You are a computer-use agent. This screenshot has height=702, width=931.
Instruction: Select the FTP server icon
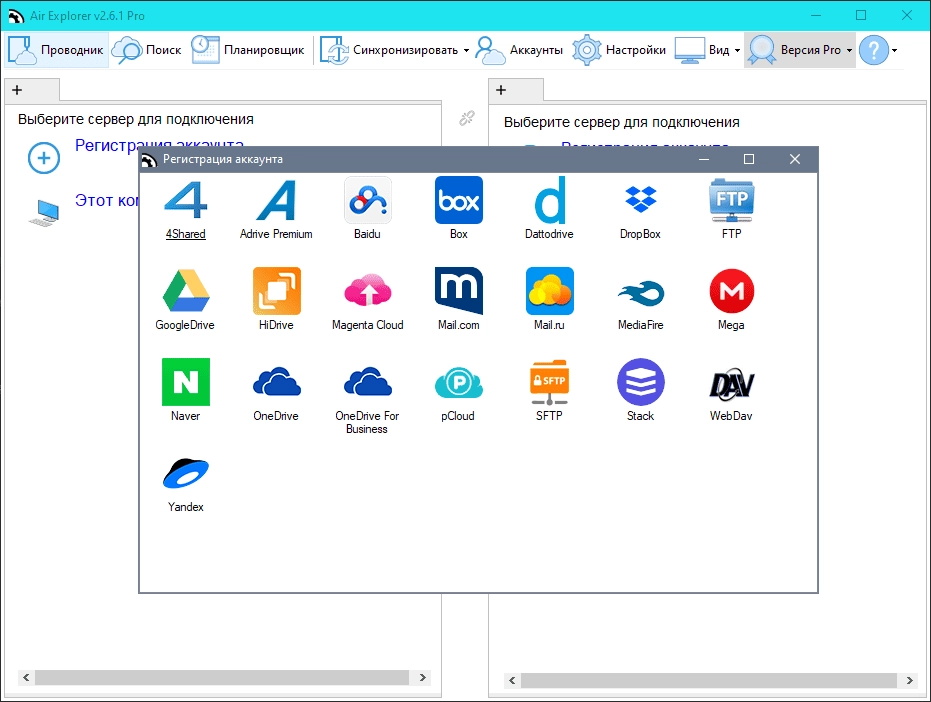point(732,201)
